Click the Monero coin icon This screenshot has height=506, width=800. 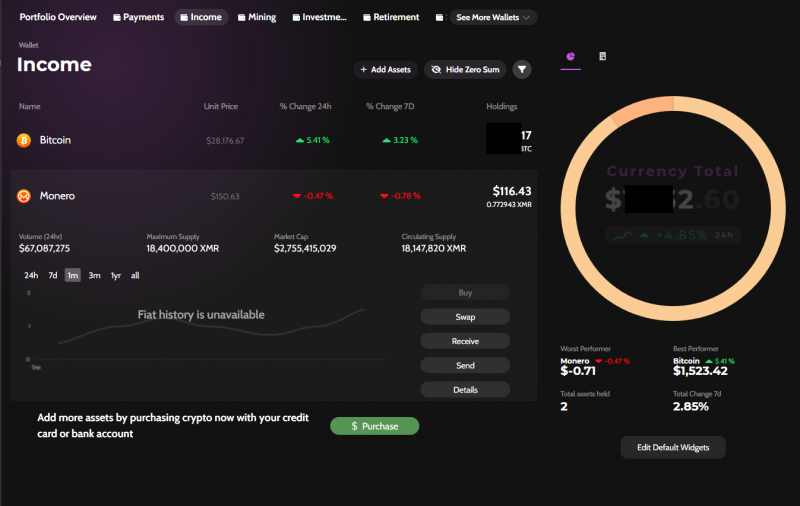click(x=24, y=196)
